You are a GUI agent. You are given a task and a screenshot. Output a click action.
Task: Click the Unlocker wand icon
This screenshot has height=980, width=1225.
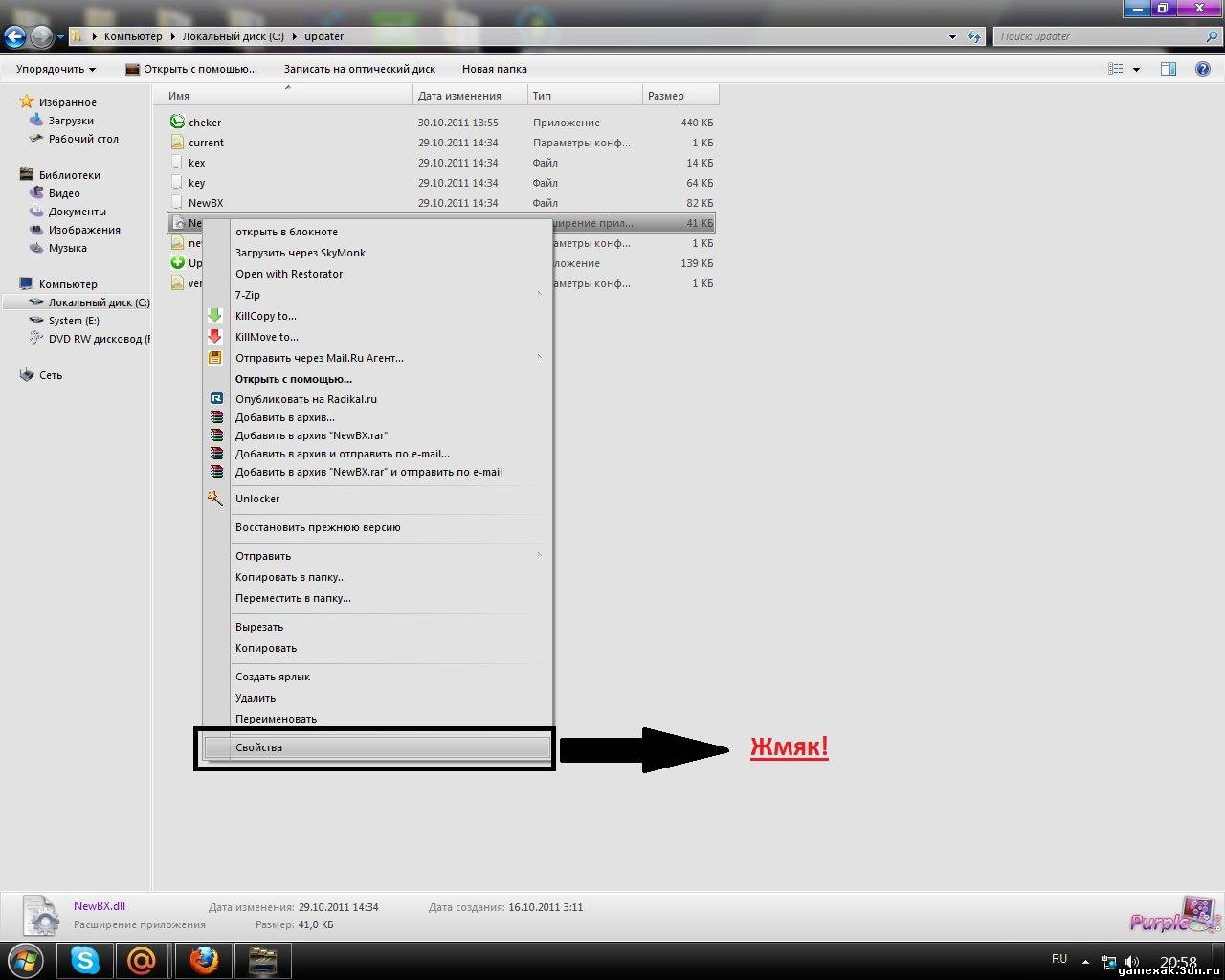click(215, 499)
